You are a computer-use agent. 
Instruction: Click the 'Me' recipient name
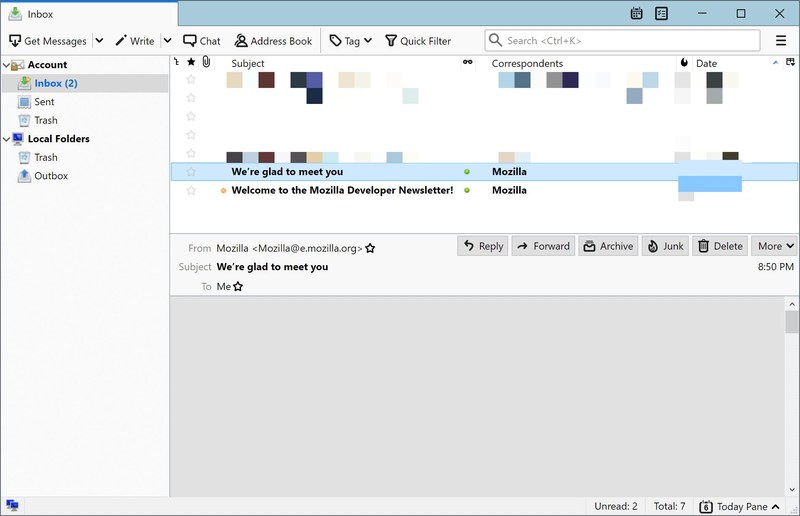point(223,287)
